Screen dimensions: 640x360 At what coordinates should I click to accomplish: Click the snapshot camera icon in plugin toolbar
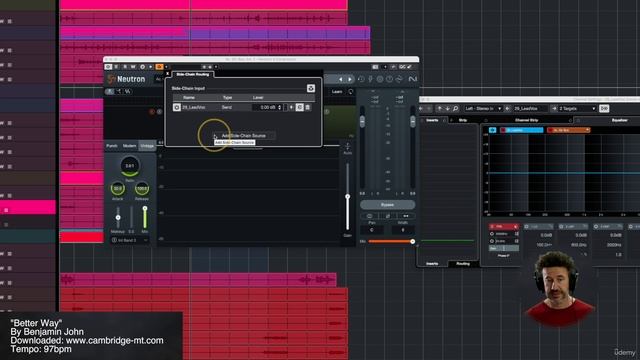point(375,67)
